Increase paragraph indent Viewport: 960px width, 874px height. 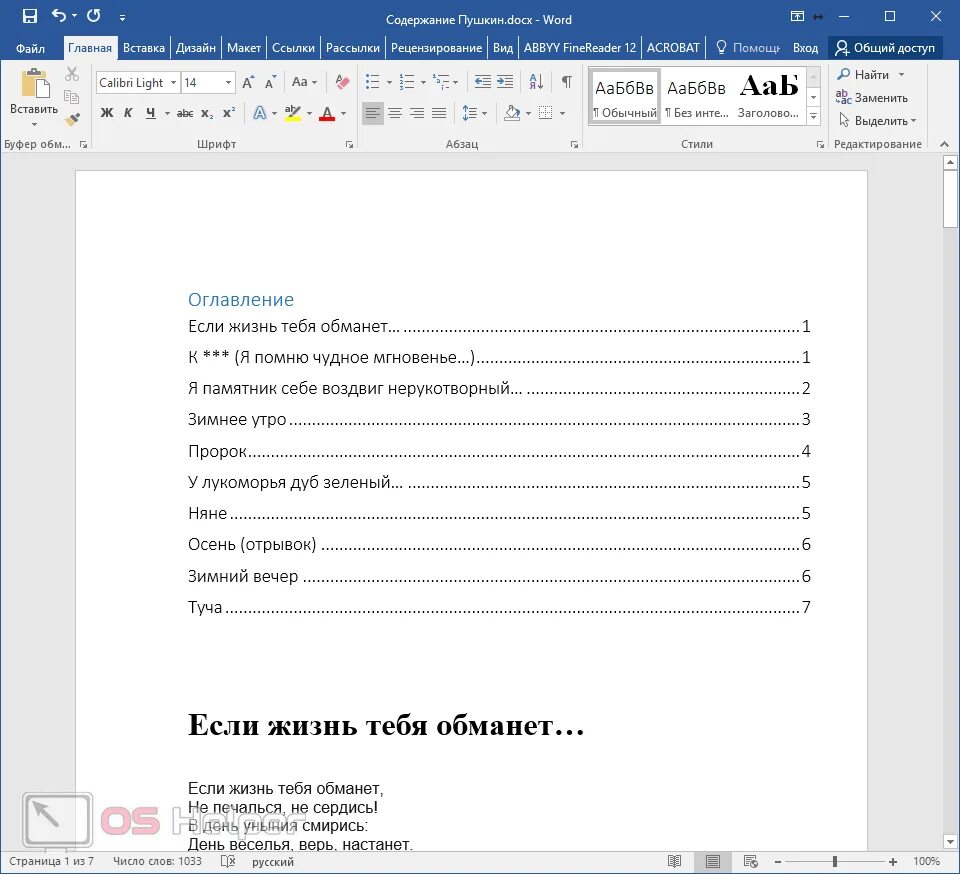(x=505, y=81)
